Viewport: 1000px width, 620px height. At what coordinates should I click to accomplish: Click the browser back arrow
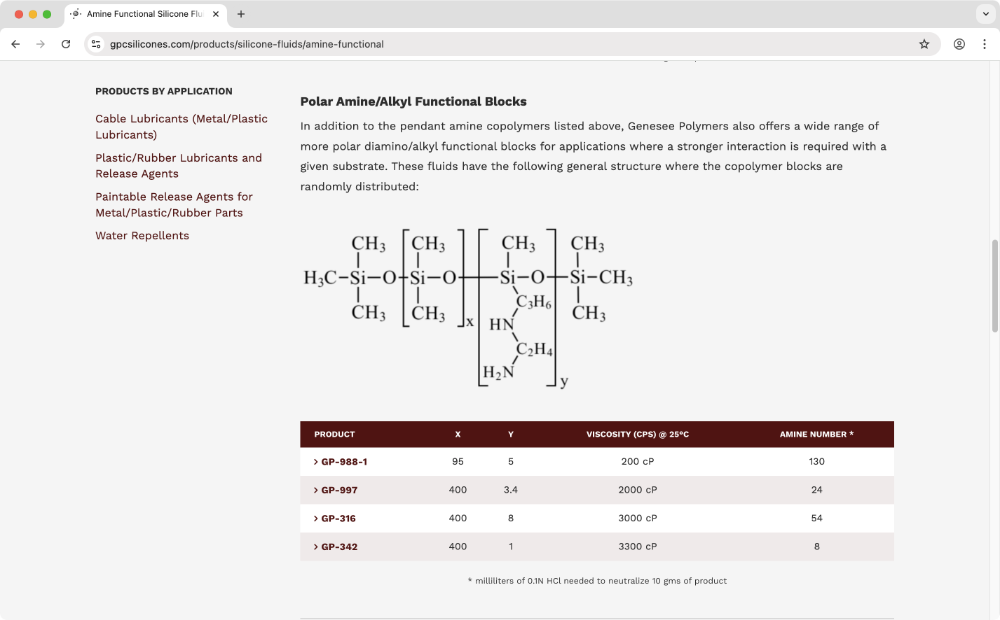(15, 44)
